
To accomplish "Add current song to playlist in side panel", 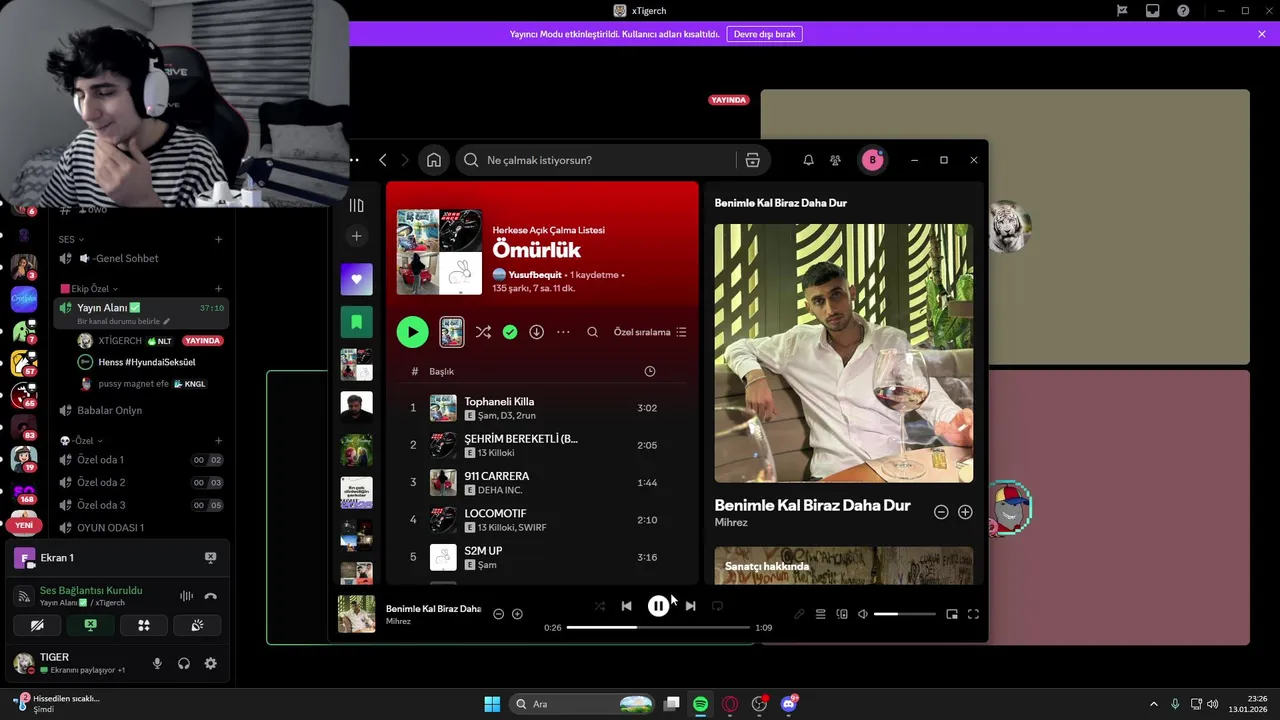I will click(965, 512).
